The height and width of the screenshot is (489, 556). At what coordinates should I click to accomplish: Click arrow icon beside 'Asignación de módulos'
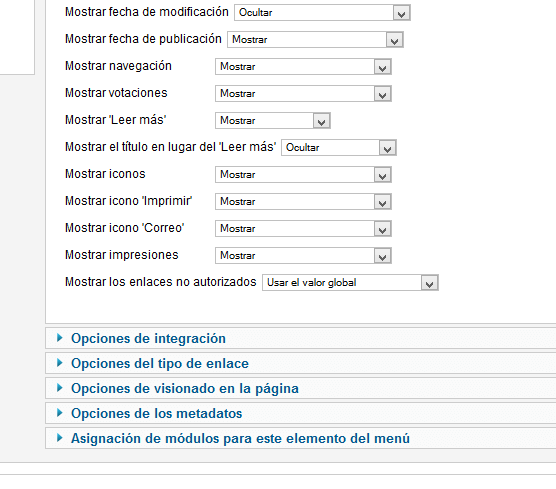click(60, 438)
